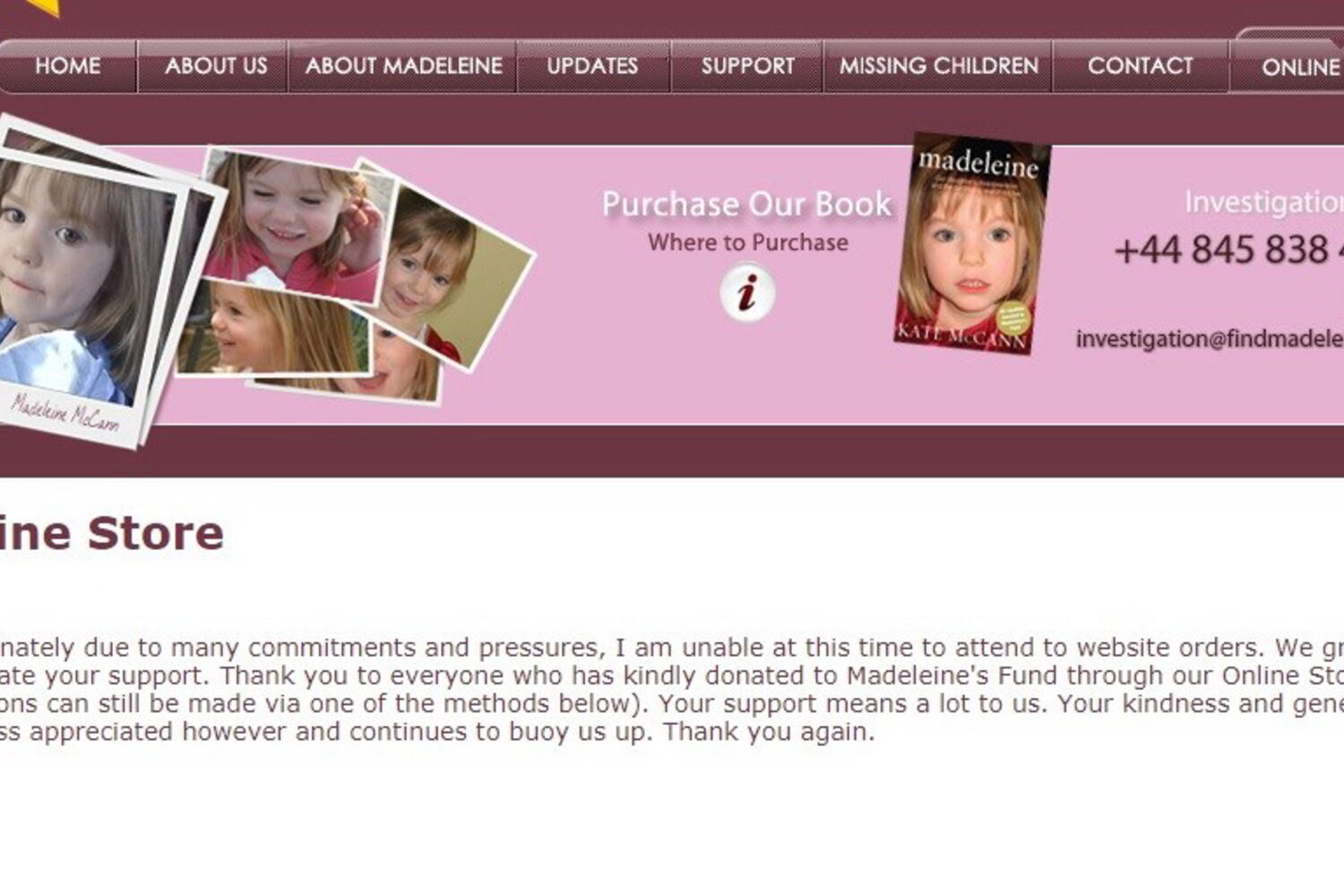Click the 'madeleine' book cover image
The width and height of the screenshot is (1344, 896).
[973, 244]
